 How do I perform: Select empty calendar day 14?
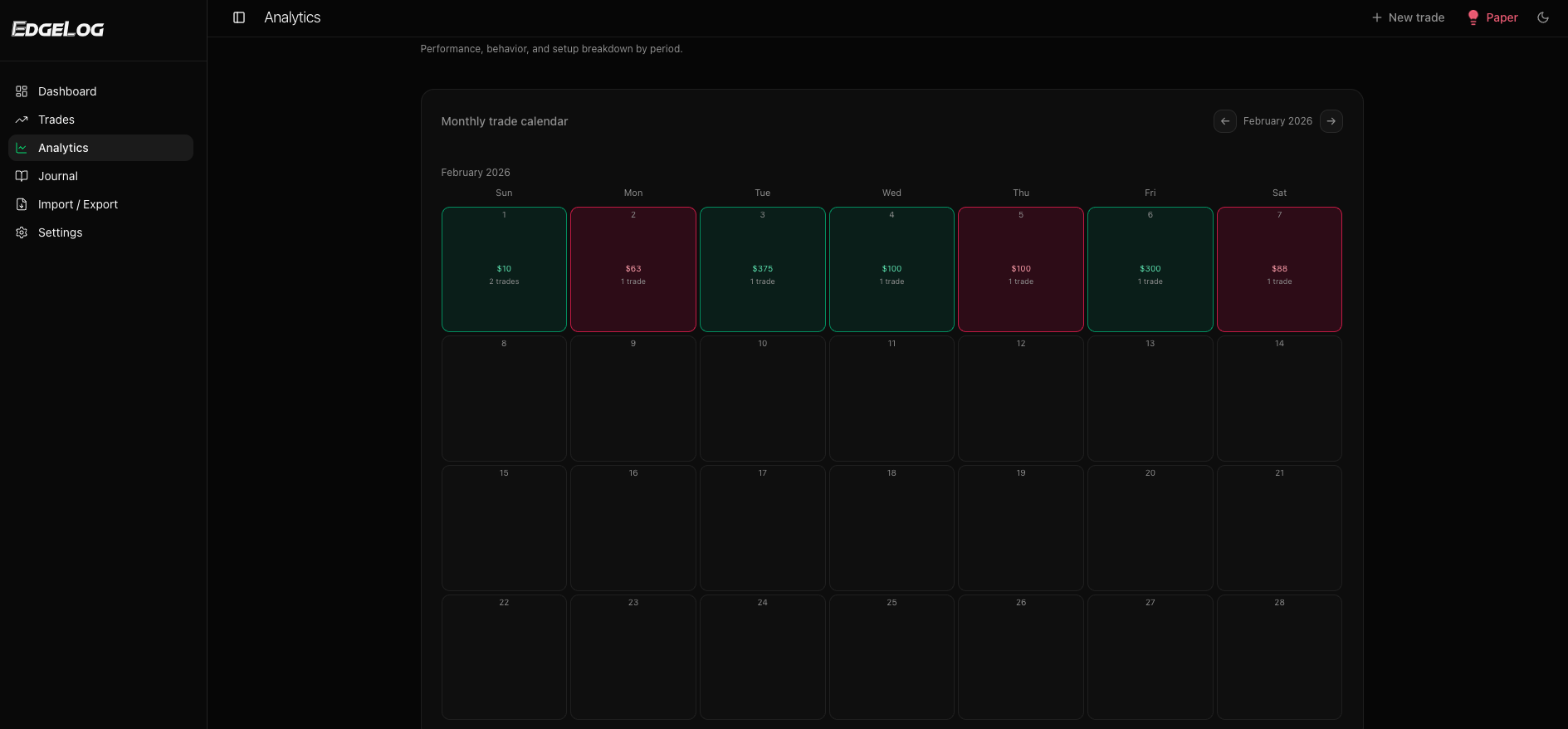(1279, 399)
